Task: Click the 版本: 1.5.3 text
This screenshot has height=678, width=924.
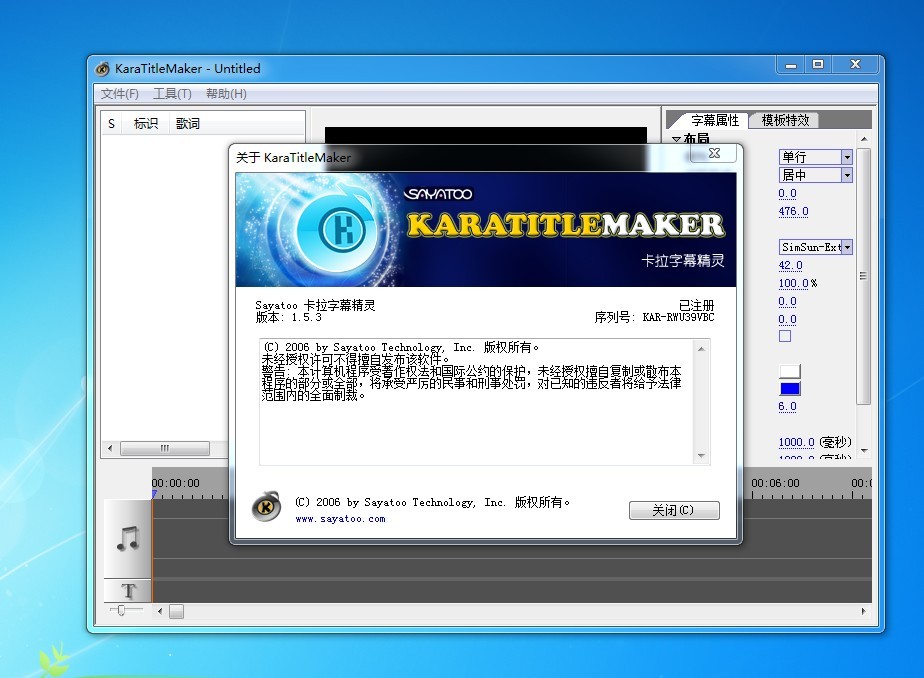Action: [289, 317]
